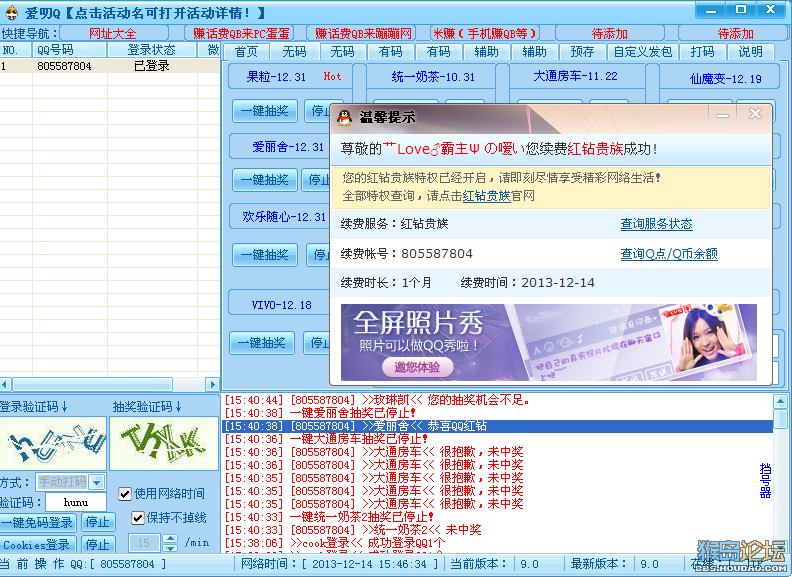Image resolution: width=792 pixels, height=577 pixels.
Task: Click the log panel vertical scrollbar thumb
Action: pos(780,419)
